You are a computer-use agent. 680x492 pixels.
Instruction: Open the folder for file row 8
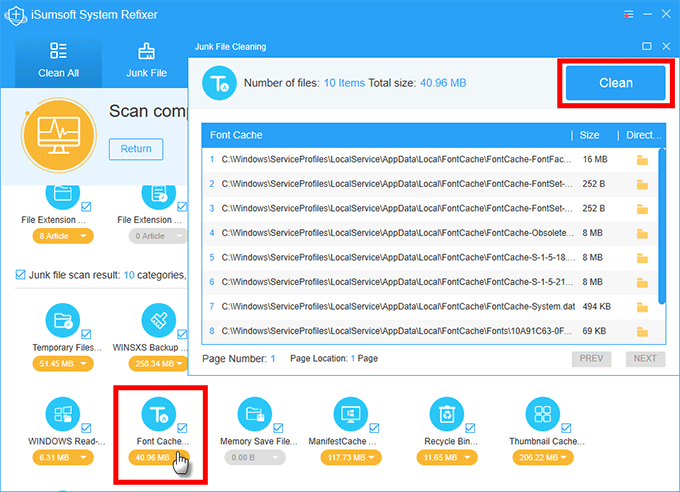tap(642, 332)
